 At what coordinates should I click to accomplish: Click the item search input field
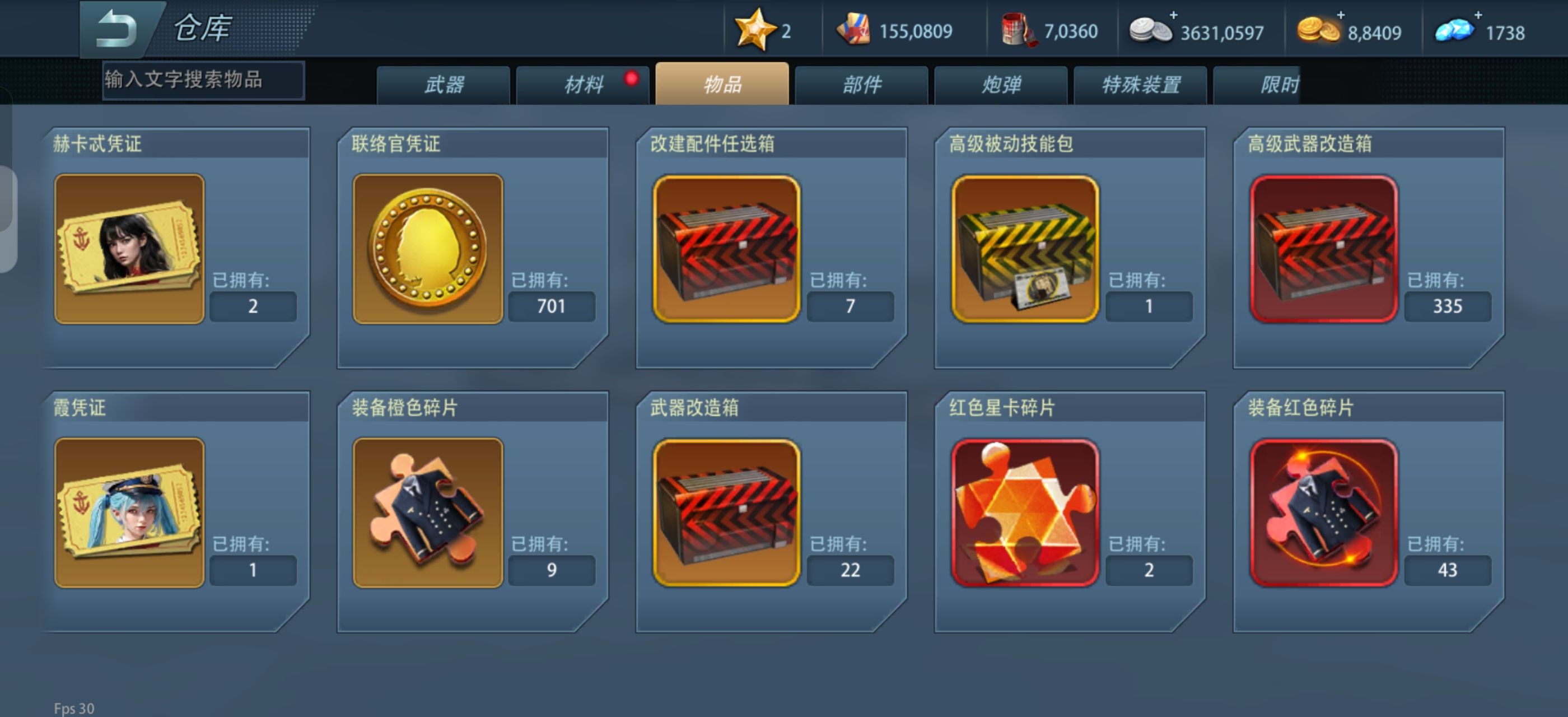203,80
